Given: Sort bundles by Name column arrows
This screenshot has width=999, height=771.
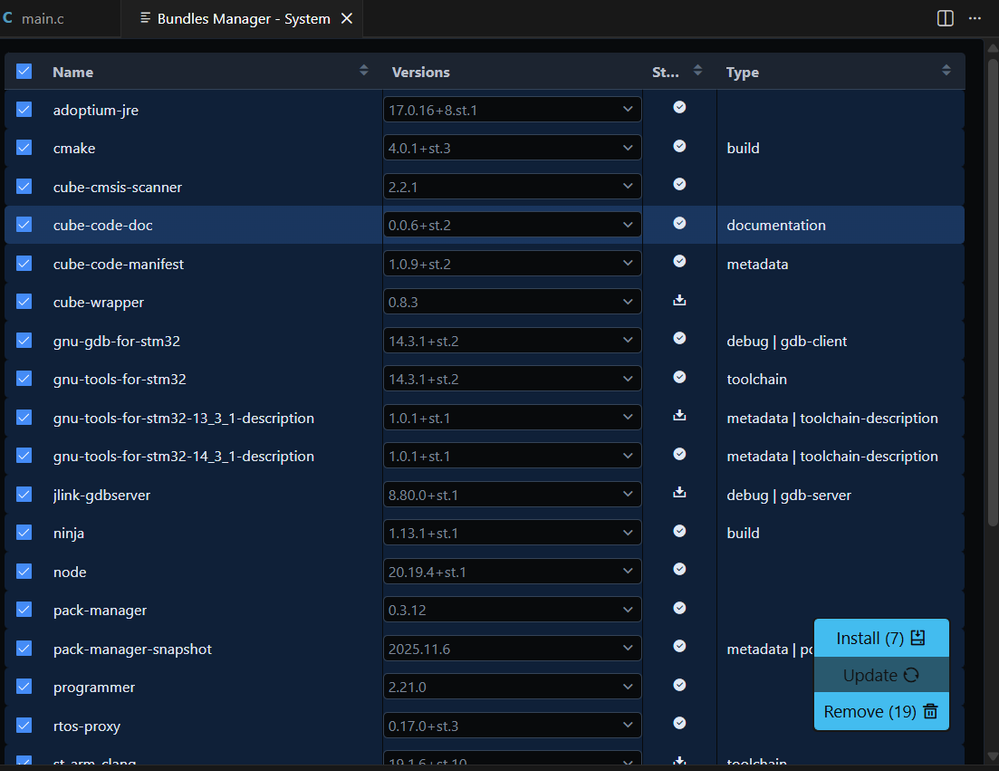Looking at the screenshot, I should pyautogui.click(x=363, y=71).
